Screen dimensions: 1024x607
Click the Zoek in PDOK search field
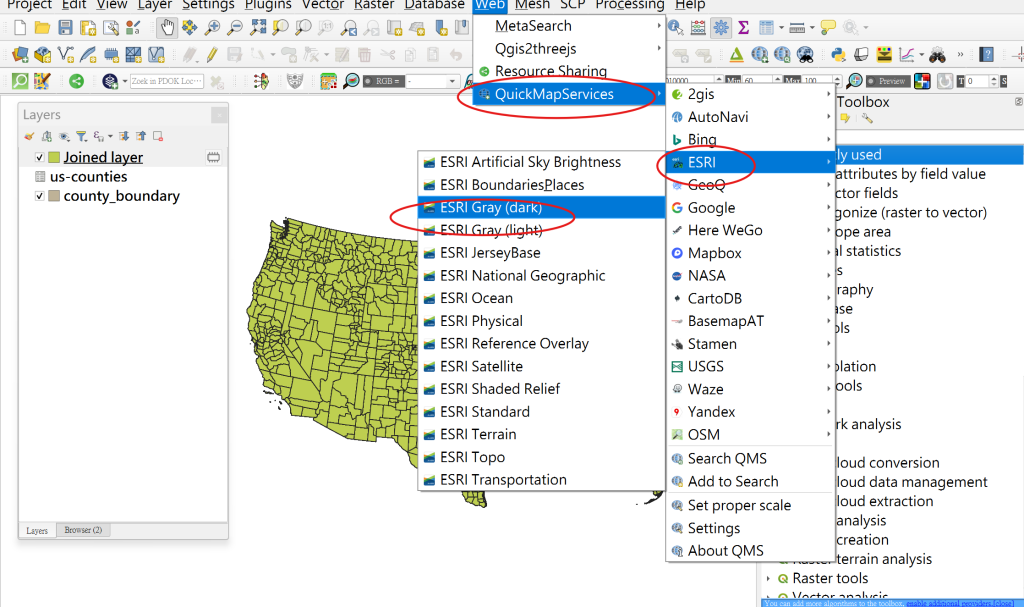pos(167,81)
